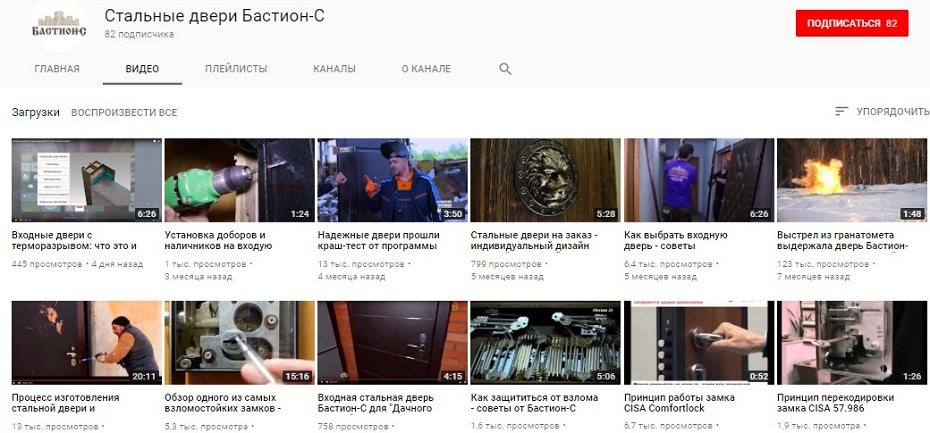Open purple-shirt installer thumbnail, second 6:26 video
Viewport: 930px width, 433px height.
coord(699,180)
